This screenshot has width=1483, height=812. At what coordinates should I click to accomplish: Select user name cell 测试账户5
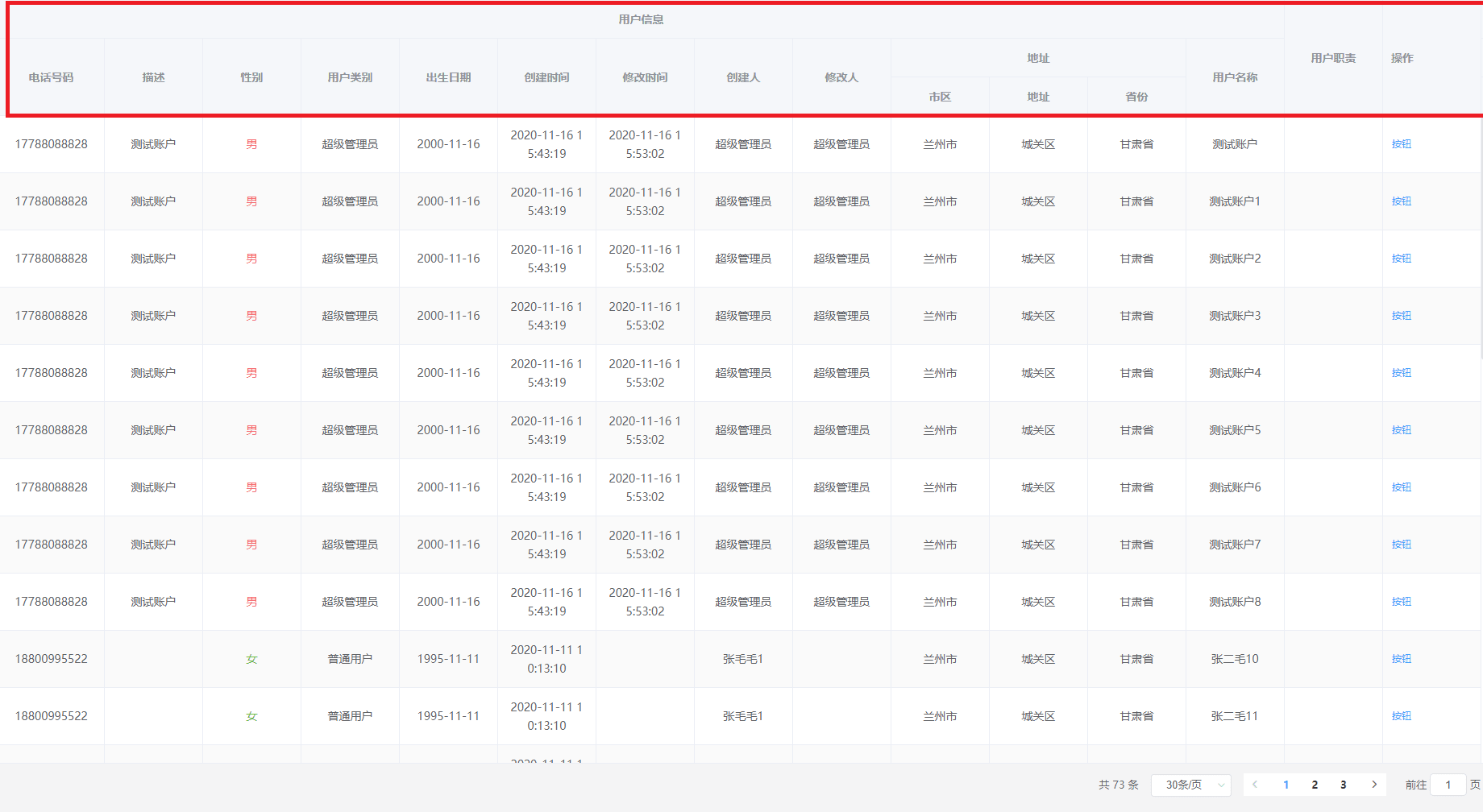coord(1235,430)
